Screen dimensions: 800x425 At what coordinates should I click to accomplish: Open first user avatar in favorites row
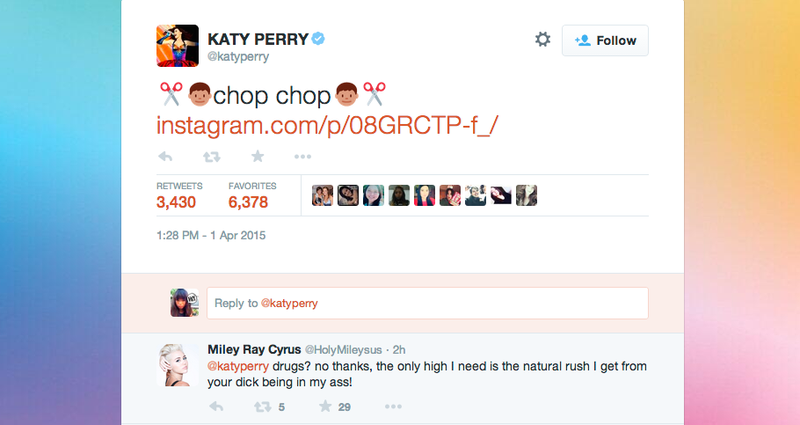coord(322,195)
